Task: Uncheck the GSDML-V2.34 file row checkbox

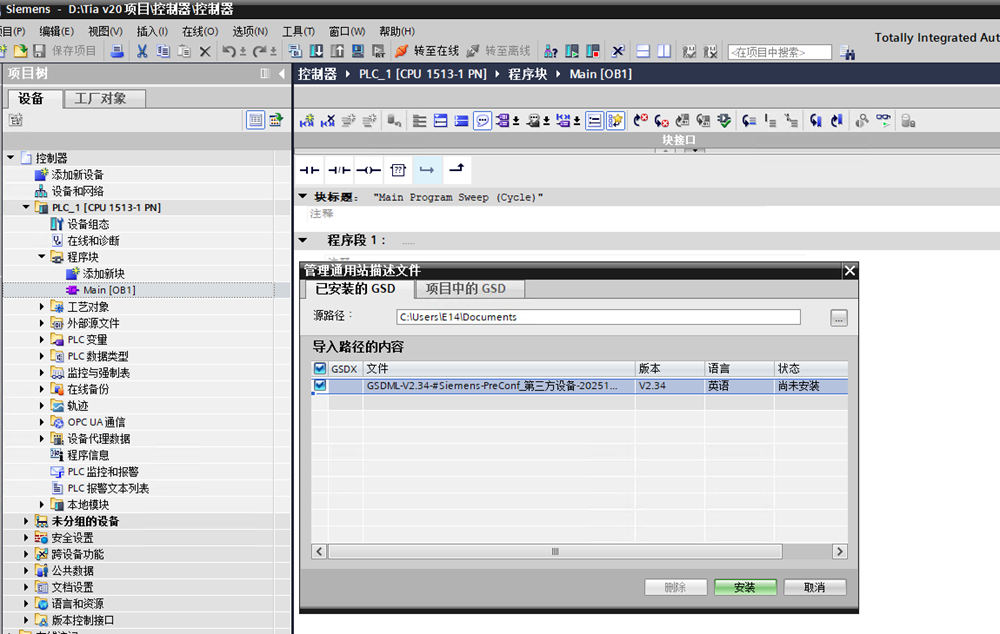Action: (x=320, y=385)
